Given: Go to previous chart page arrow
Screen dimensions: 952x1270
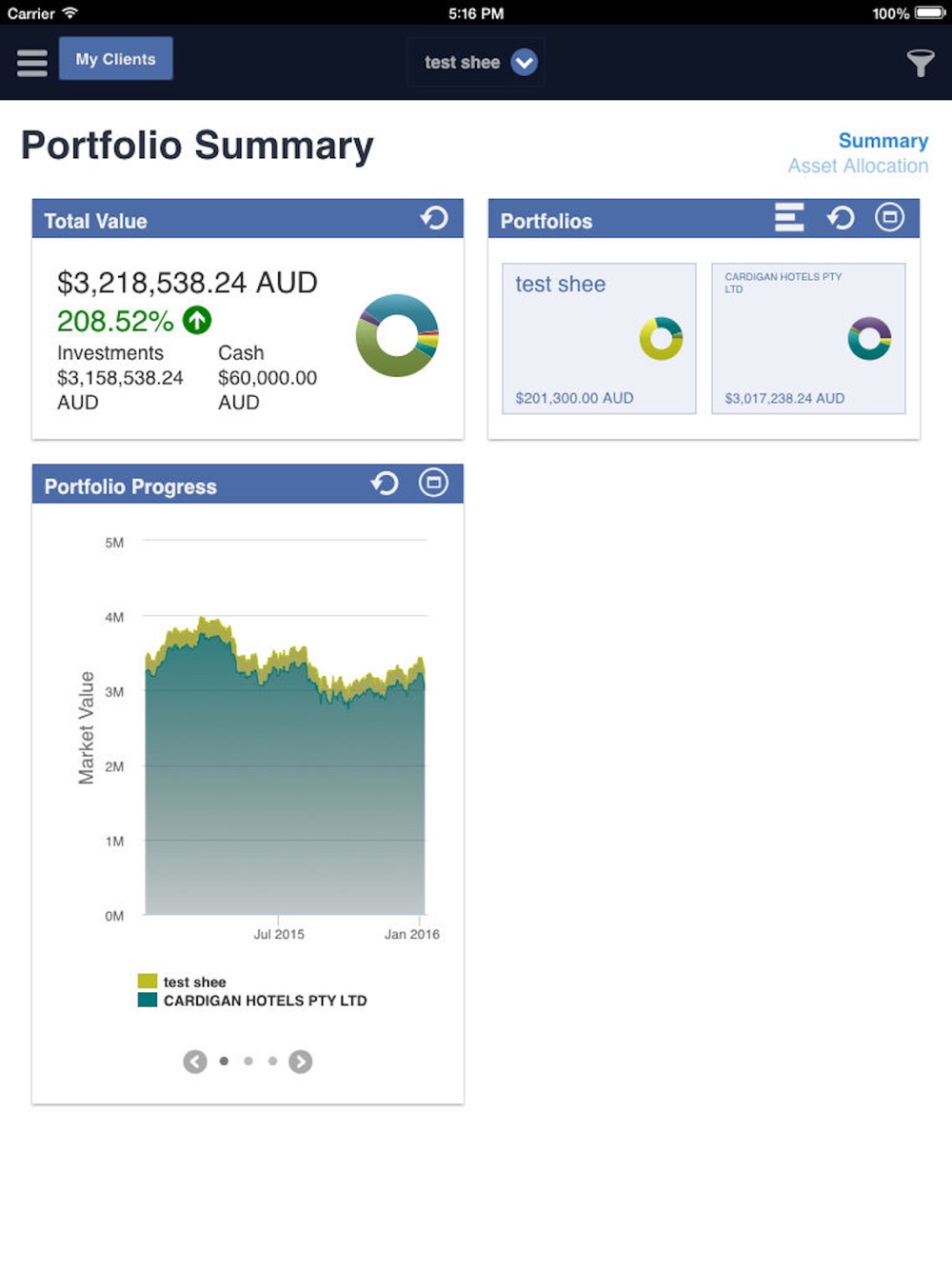Looking at the screenshot, I should (x=195, y=1062).
